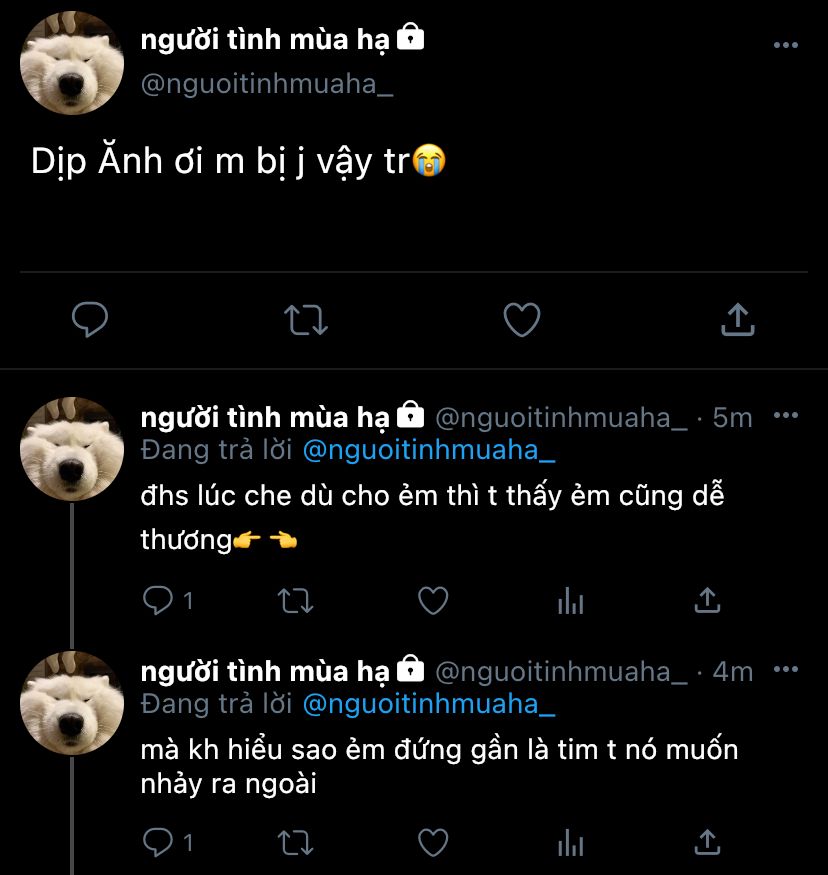Like the 4m-old reply tweet
The width and height of the screenshot is (828, 875).
(x=432, y=842)
